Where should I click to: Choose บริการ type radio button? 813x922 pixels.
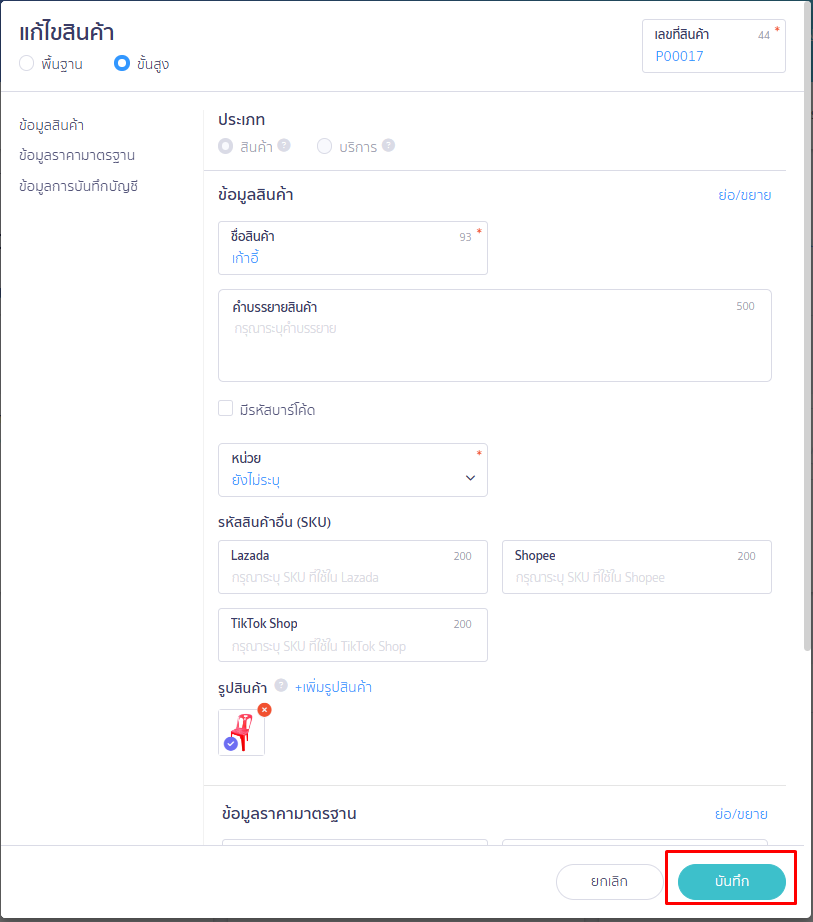coord(324,147)
